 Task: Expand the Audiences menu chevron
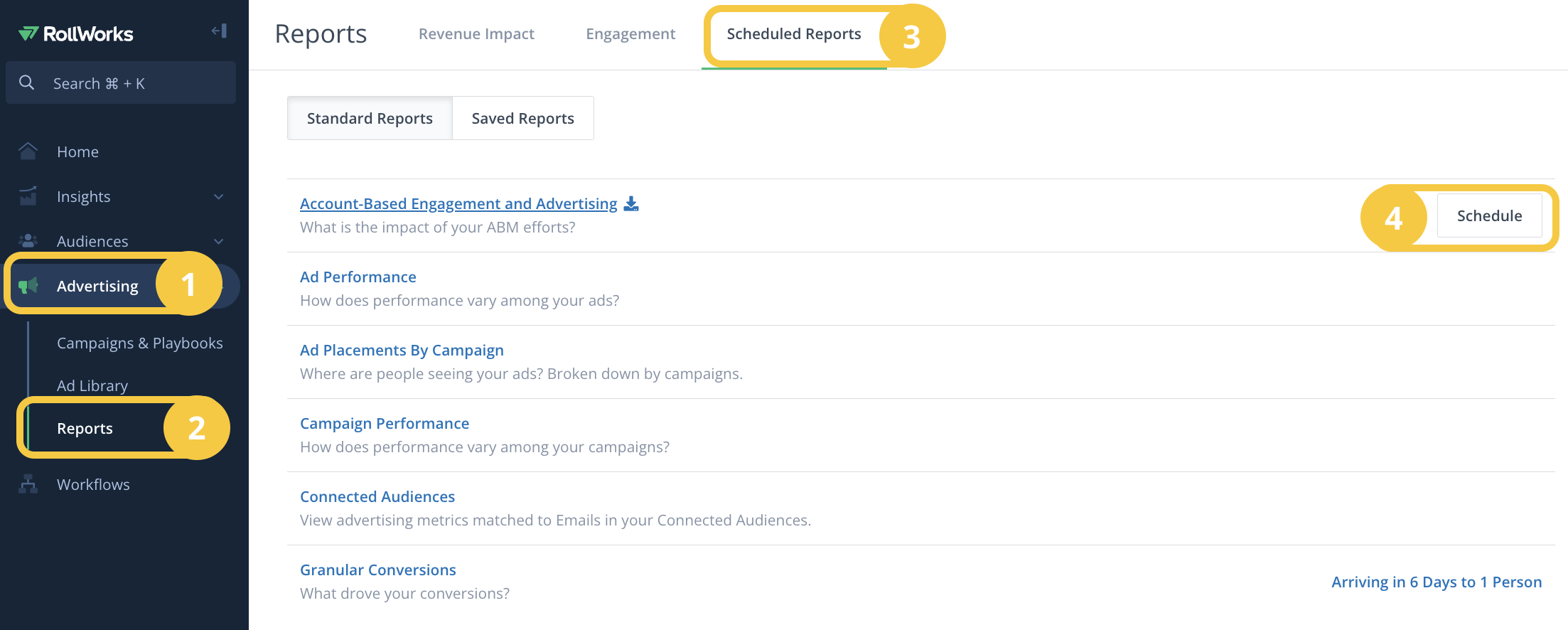(x=219, y=242)
